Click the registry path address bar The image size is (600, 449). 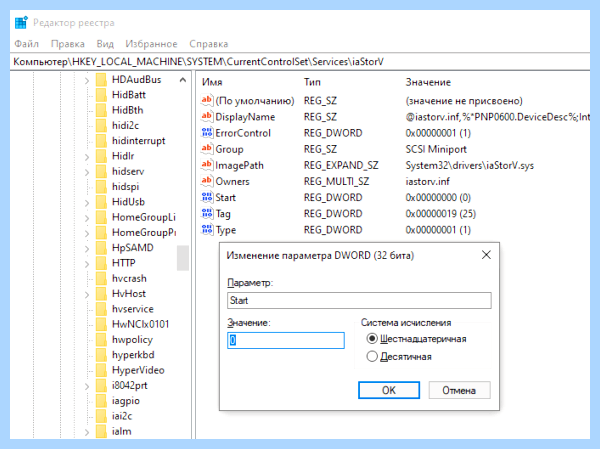click(300, 62)
